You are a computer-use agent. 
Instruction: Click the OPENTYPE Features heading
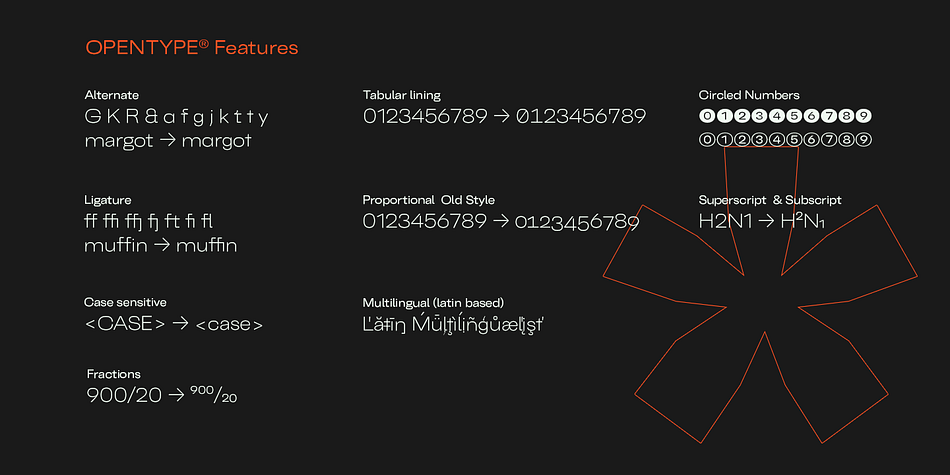[191, 47]
